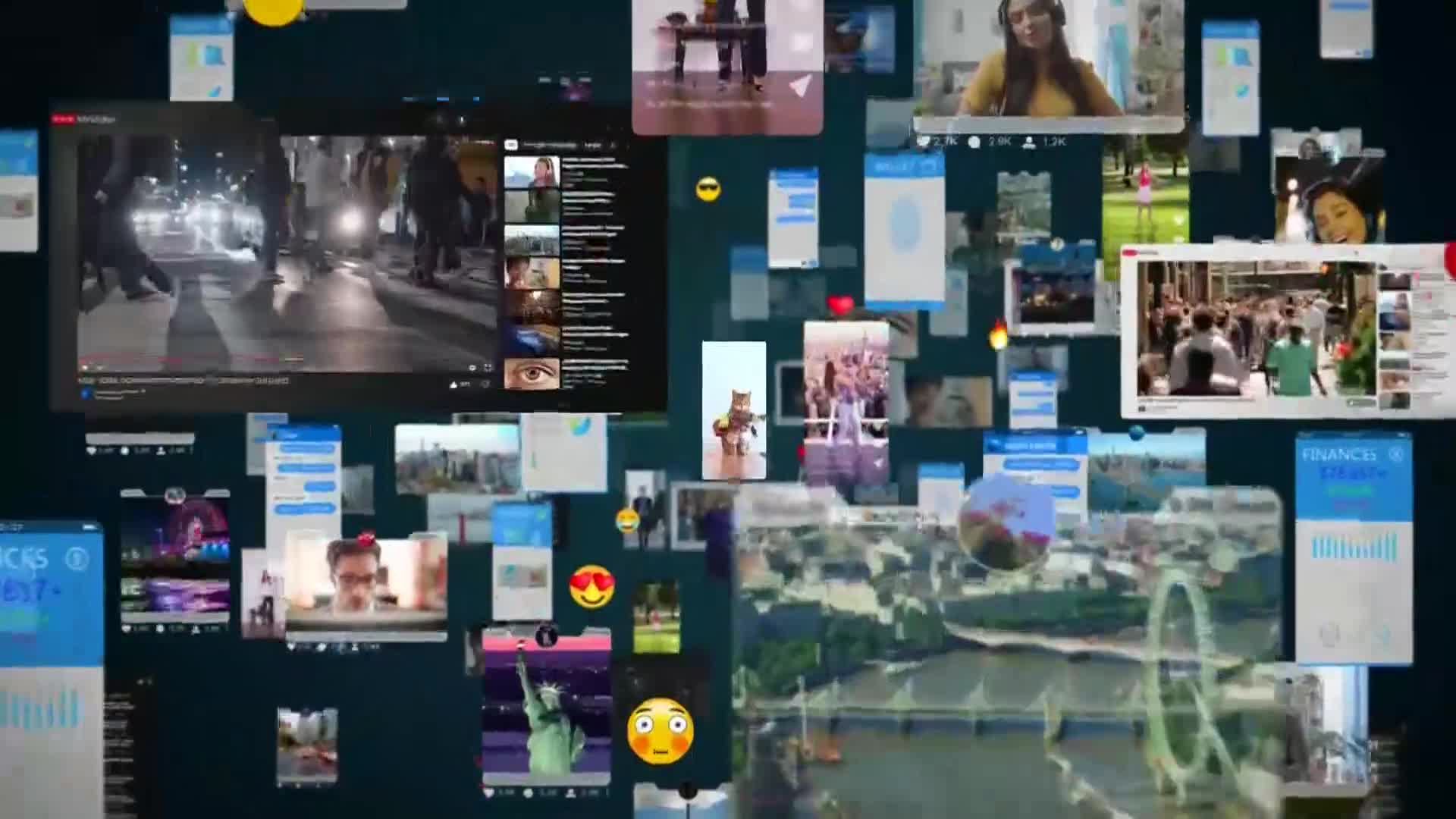Screen dimensions: 1456x819
Task: Open the dancing cat video
Action: click(x=733, y=410)
